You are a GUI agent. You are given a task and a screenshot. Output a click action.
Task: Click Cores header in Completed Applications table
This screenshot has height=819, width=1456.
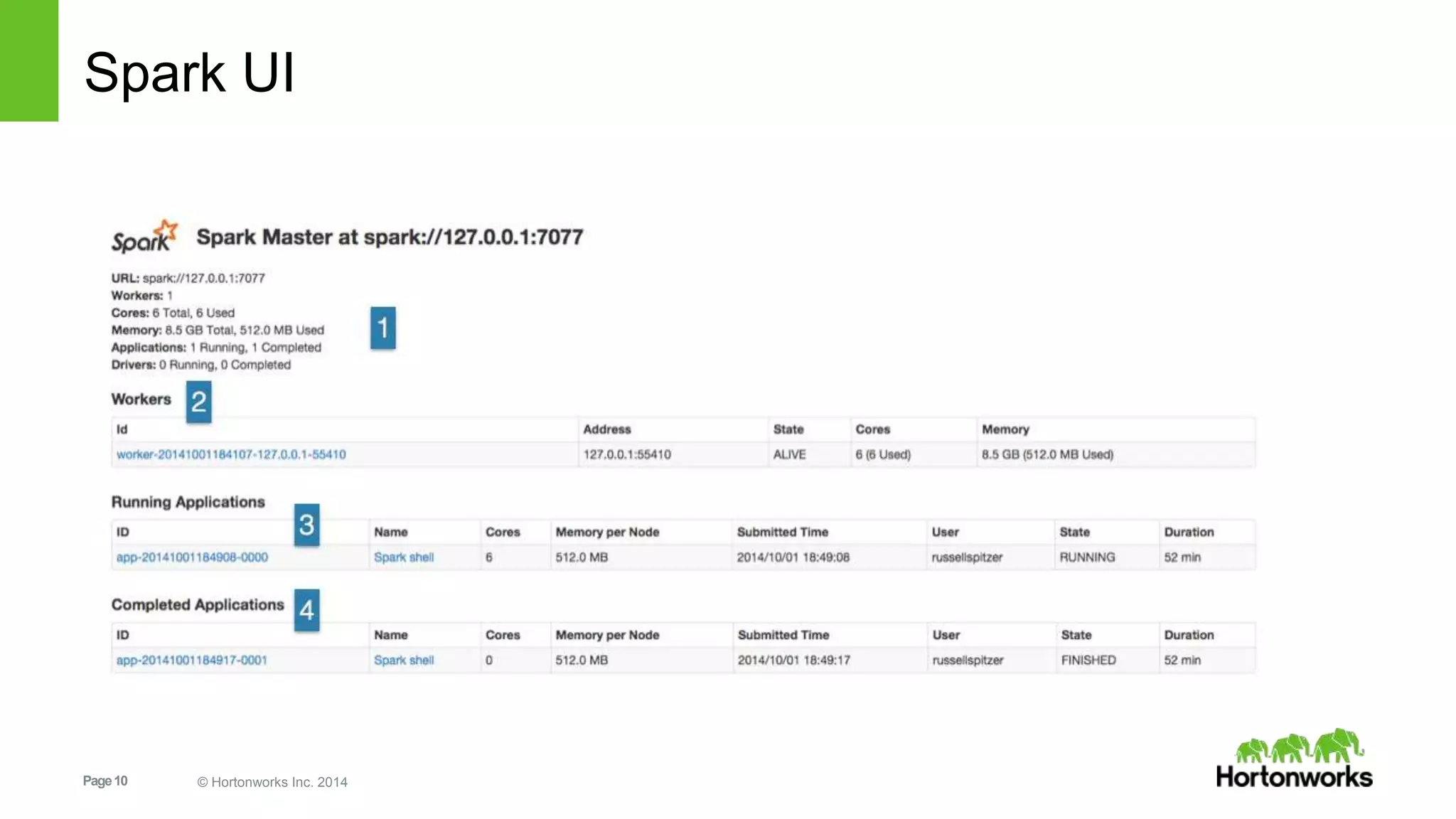pyautogui.click(x=503, y=635)
